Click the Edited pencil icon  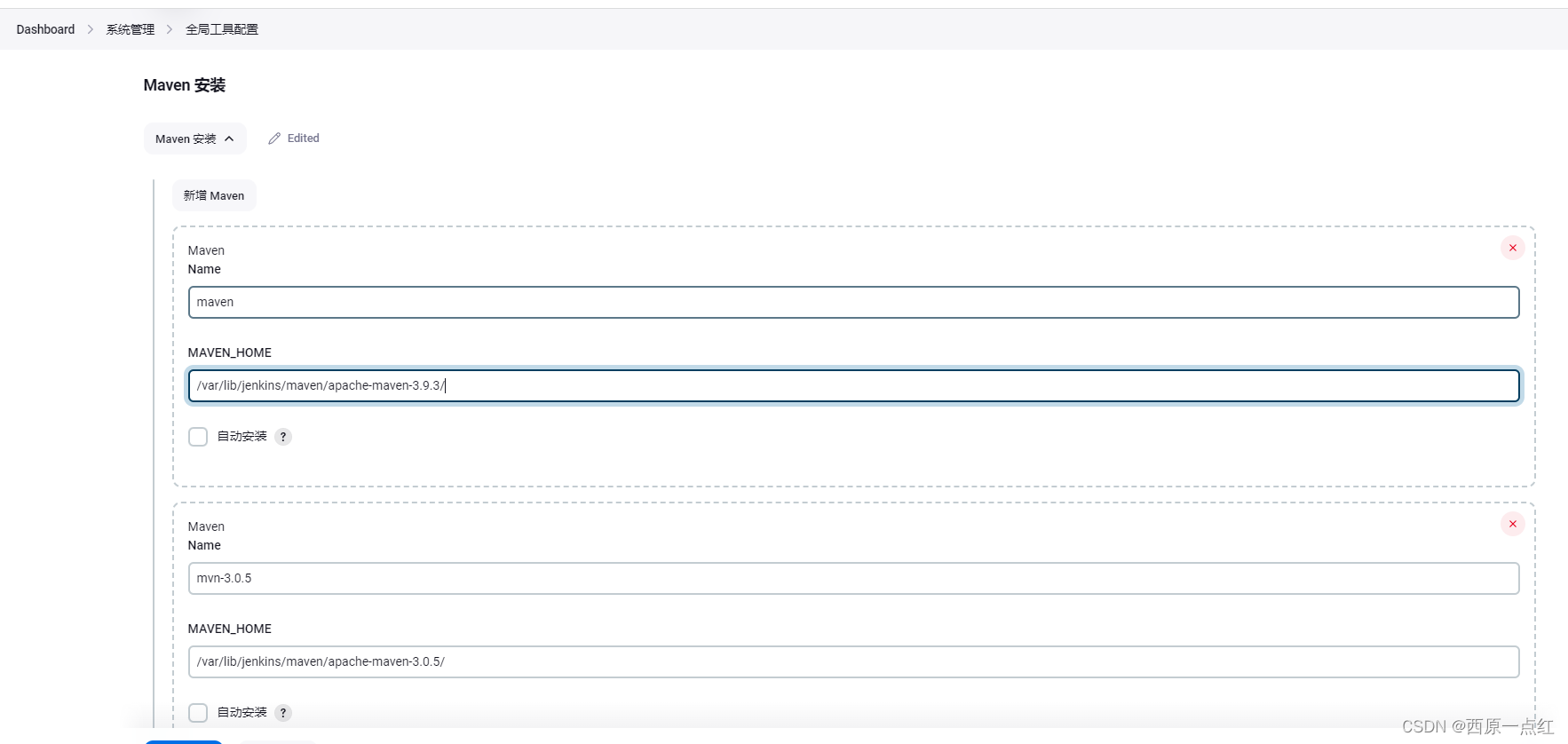point(274,139)
